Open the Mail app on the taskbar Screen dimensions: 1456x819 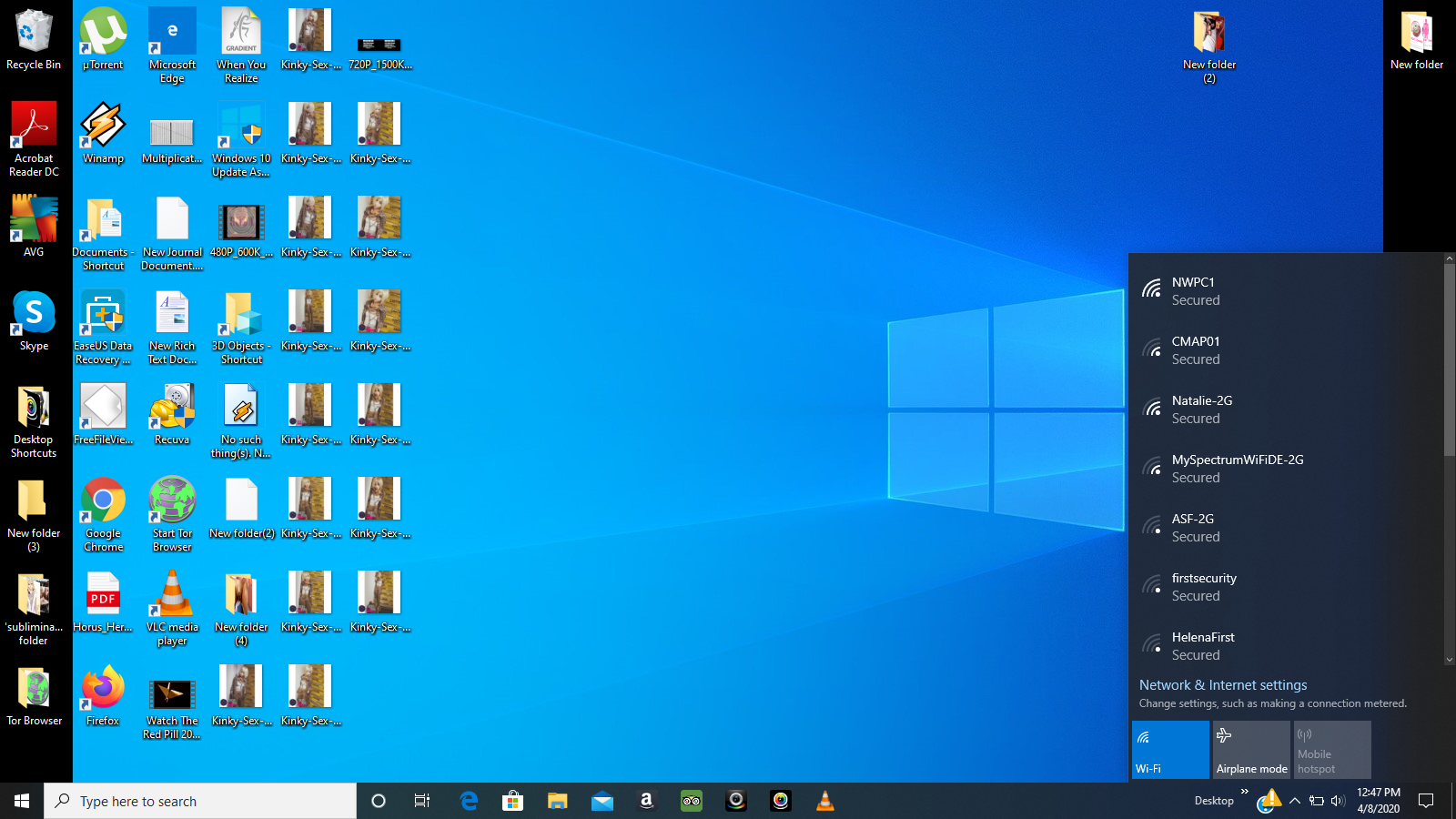coord(602,801)
